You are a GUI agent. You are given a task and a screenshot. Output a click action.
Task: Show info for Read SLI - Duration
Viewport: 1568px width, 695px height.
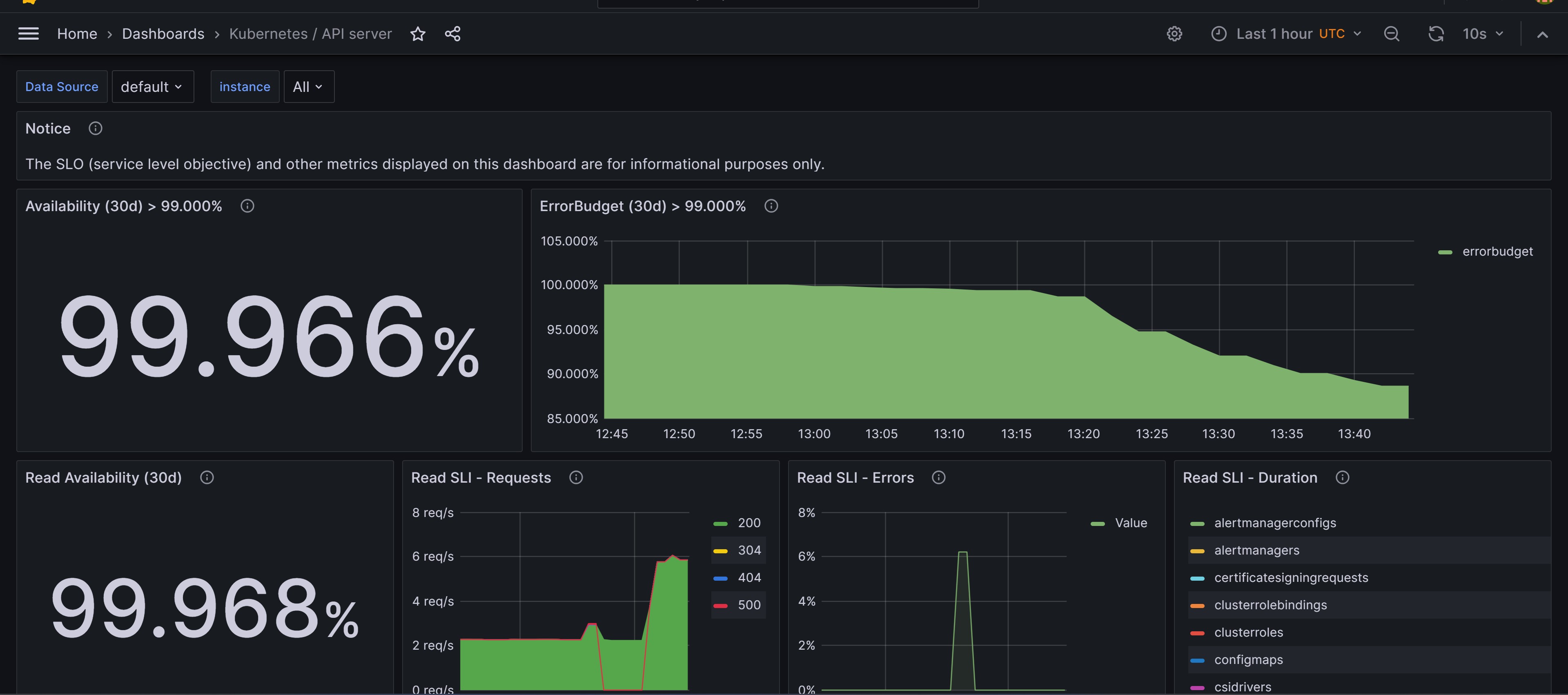pos(1342,477)
